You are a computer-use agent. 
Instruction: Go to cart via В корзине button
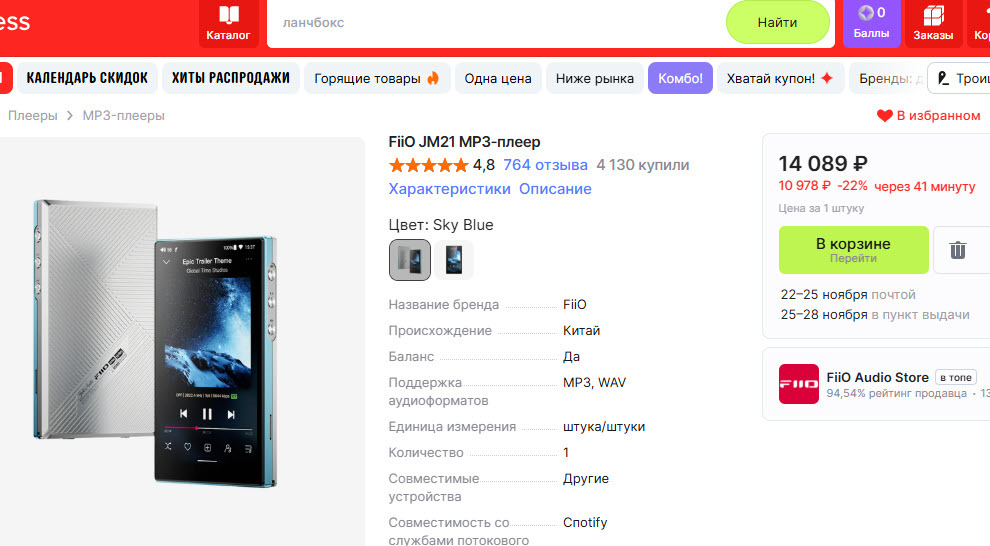[854, 250]
